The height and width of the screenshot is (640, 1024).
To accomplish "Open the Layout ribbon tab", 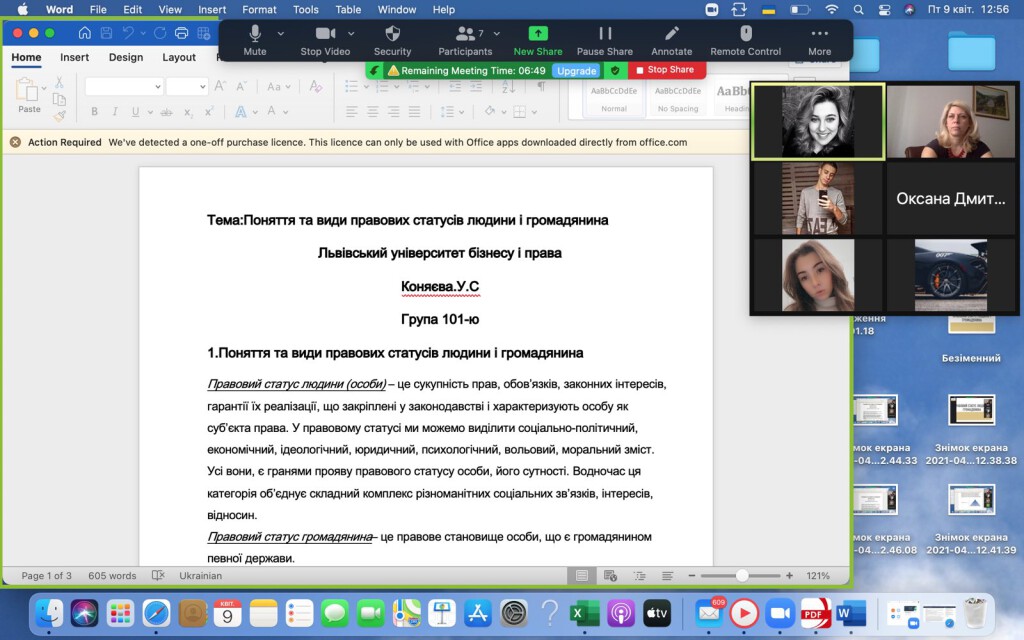I will click(179, 57).
